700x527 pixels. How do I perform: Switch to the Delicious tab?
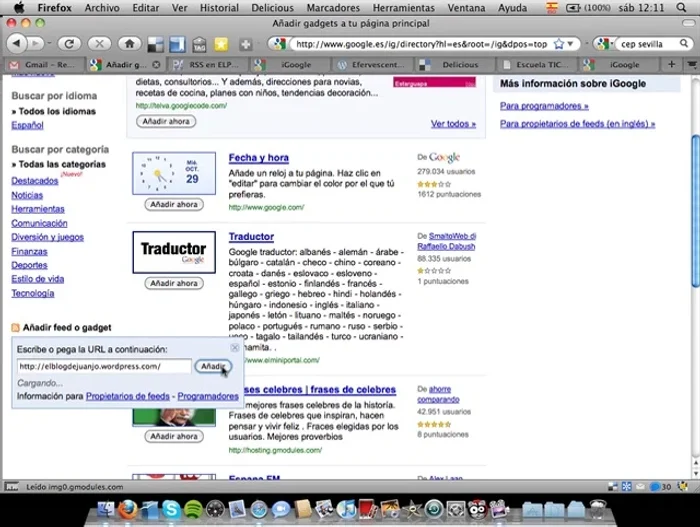coord(459,64)
